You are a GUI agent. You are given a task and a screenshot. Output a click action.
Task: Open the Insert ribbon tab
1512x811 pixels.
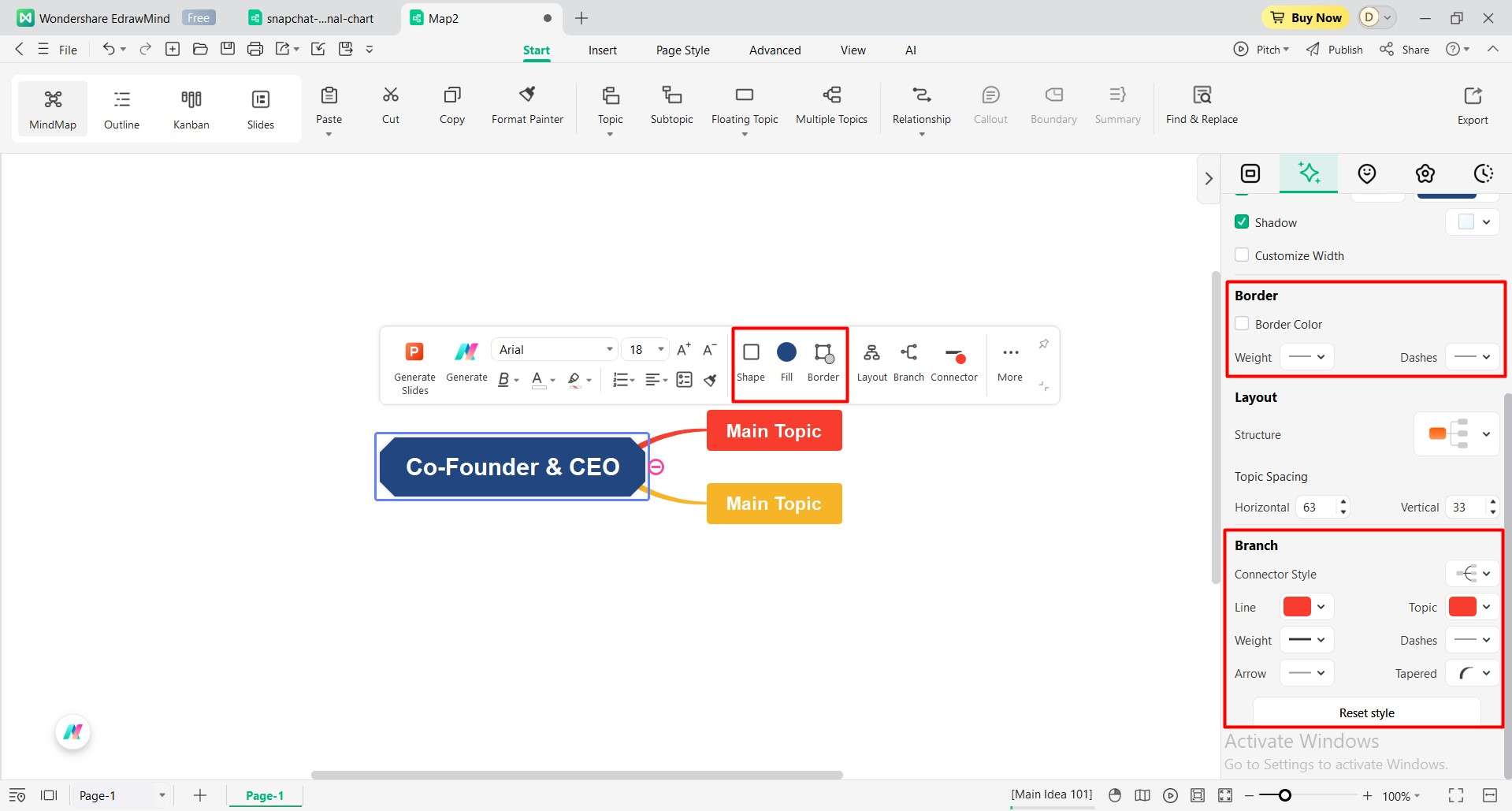603,50
